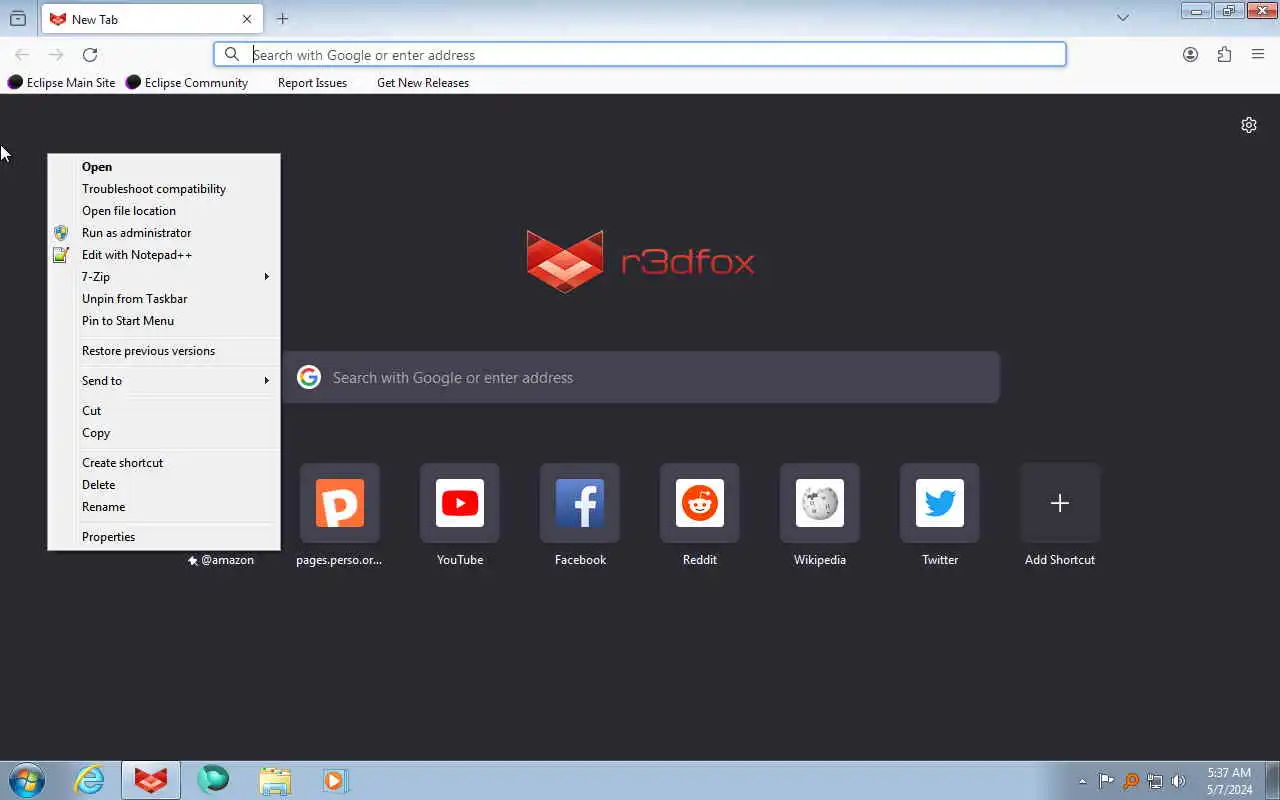The width and height of the screenshot is (1280, 800).
Task: Open the YouTube shortcut tile
Action: click(460, 503)
